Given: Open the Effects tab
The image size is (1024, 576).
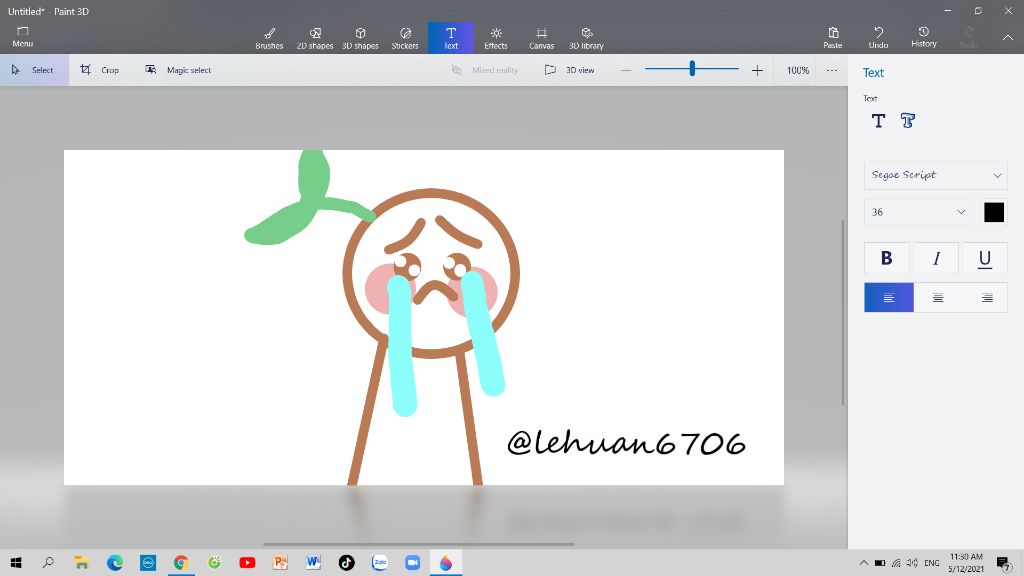Looking at the screenshot, I should click(x=496, y=38).
